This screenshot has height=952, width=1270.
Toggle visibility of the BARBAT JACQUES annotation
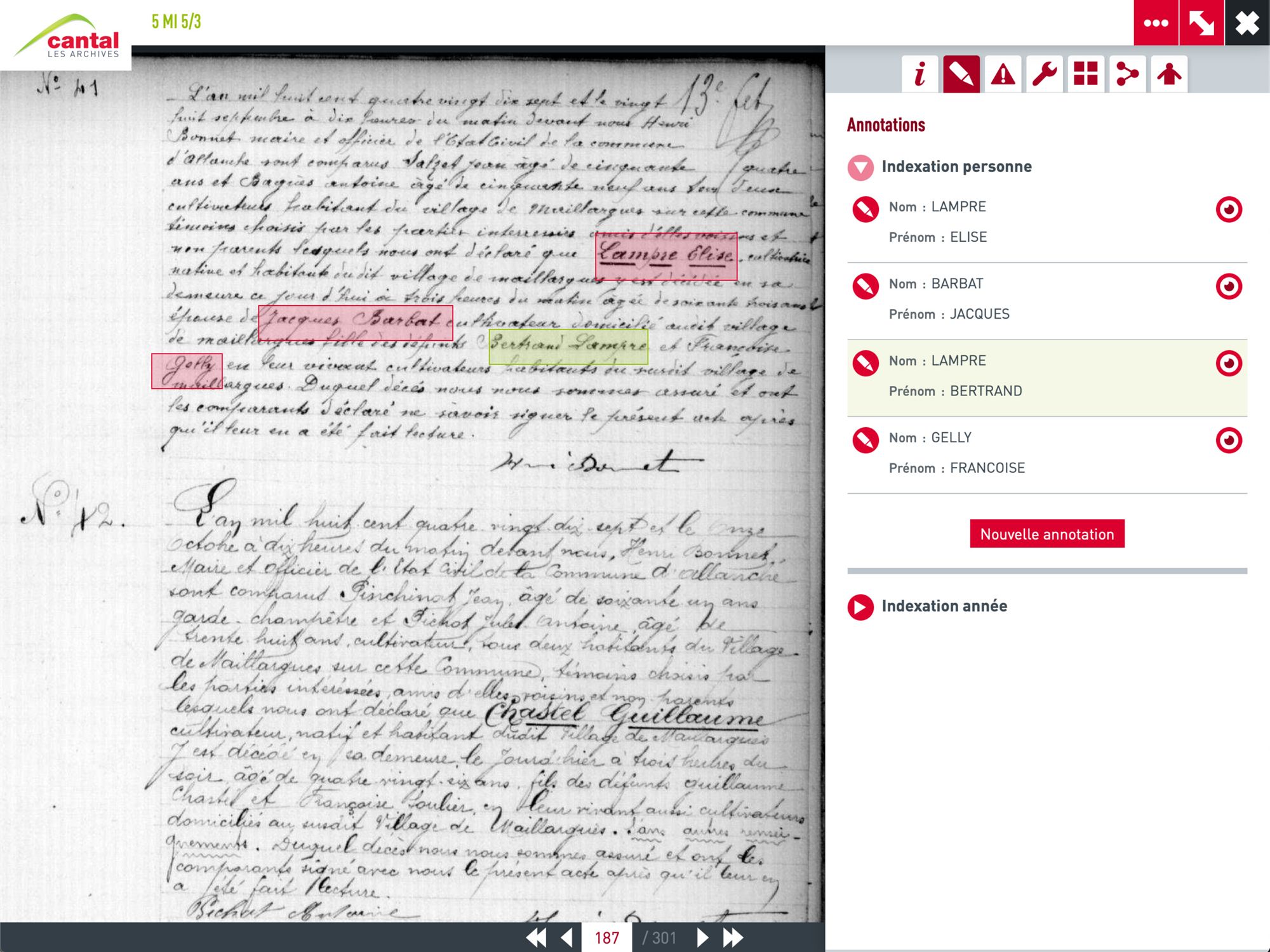coord(1229,286)
